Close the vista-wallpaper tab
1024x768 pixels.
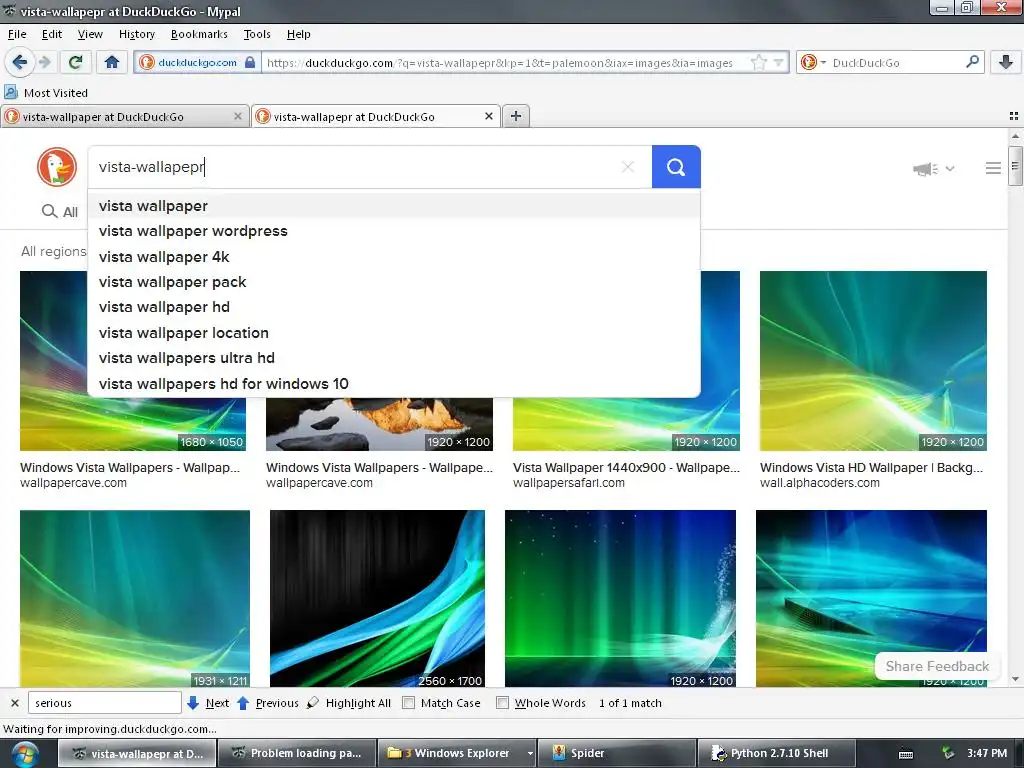click(238, 116)
